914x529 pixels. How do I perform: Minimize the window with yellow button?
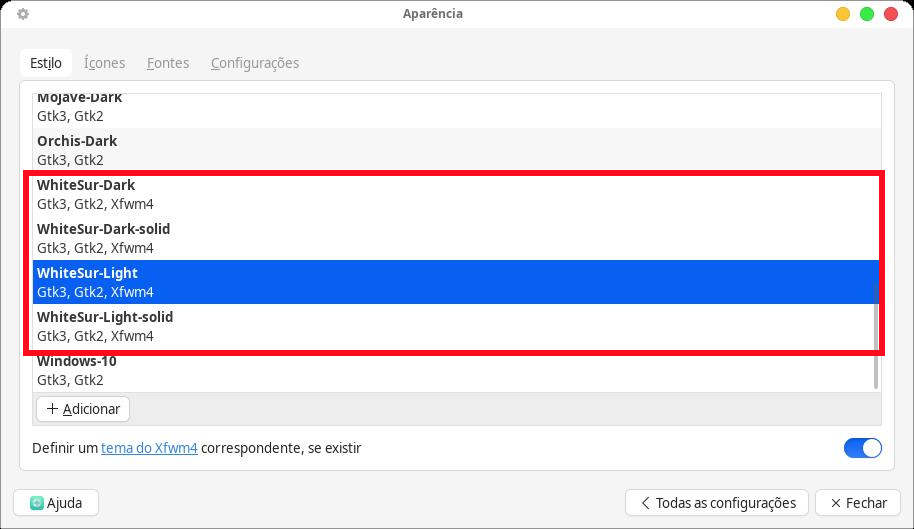[x=843, y=14]
